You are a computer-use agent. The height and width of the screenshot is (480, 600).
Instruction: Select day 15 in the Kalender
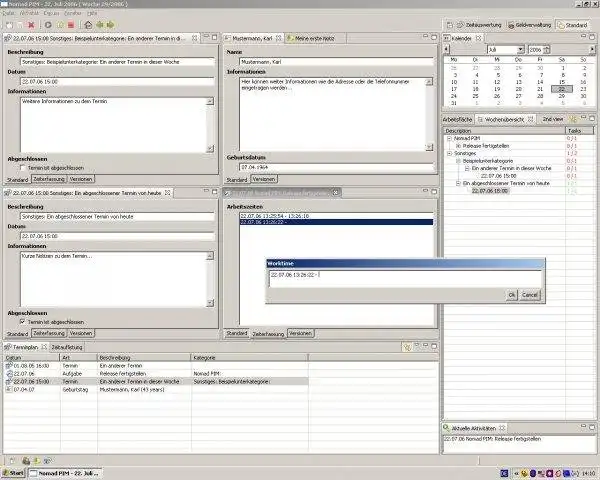coord(561,82)
